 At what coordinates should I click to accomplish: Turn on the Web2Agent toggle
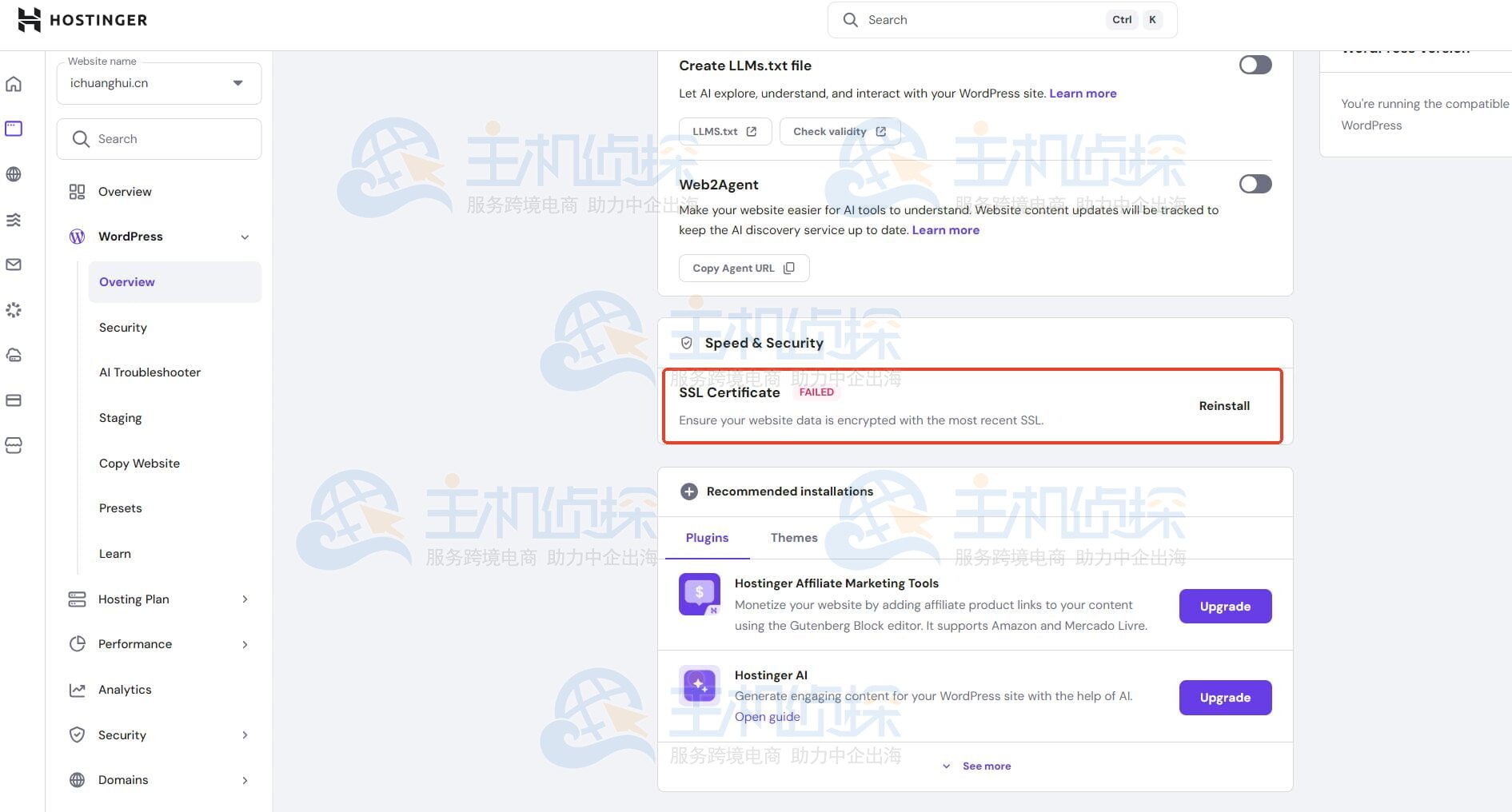pos(1255,184)
